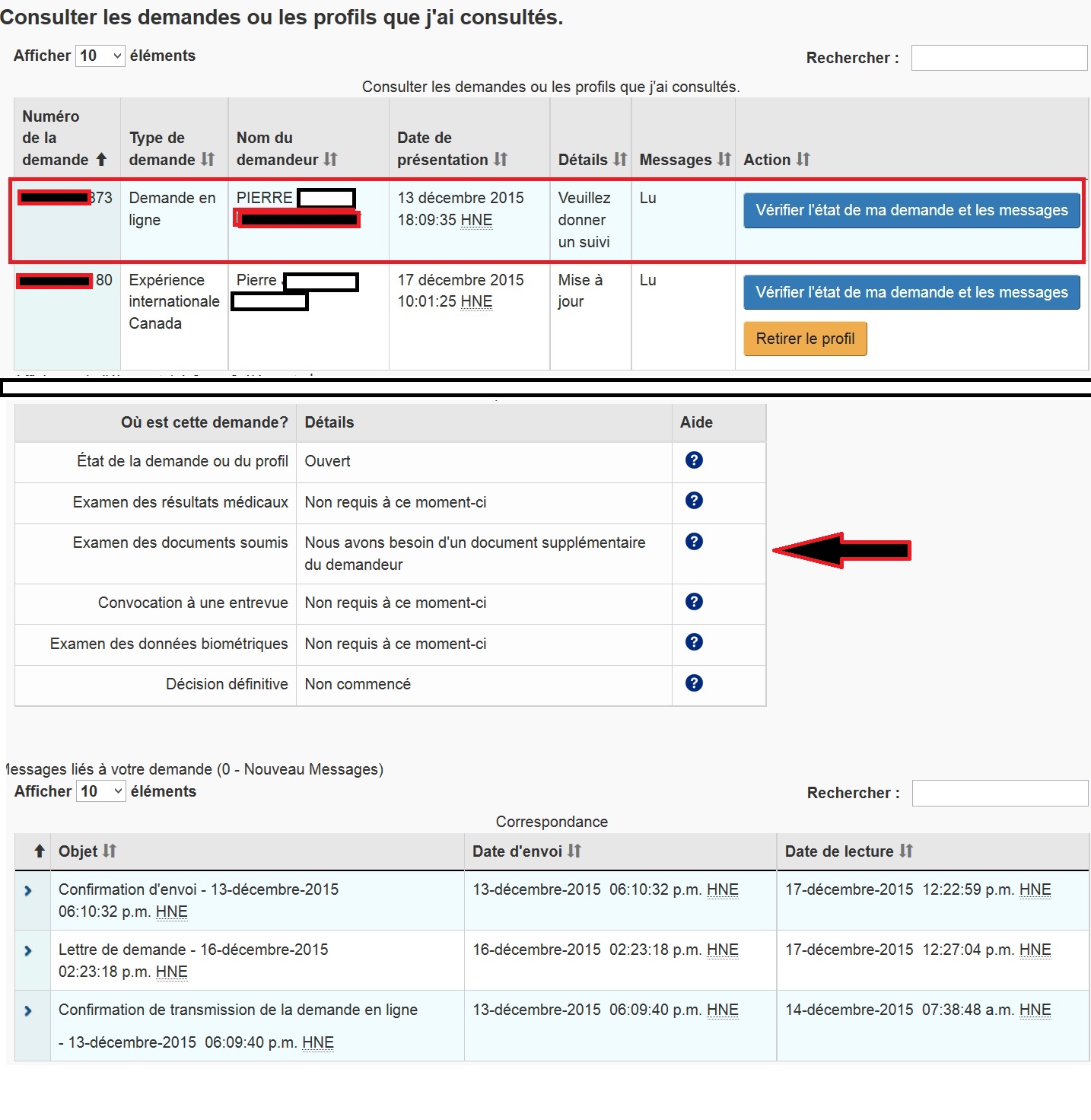Expand Confirmation d'envoi message row
This screenshot has width=1091, height=1120.
28,891
